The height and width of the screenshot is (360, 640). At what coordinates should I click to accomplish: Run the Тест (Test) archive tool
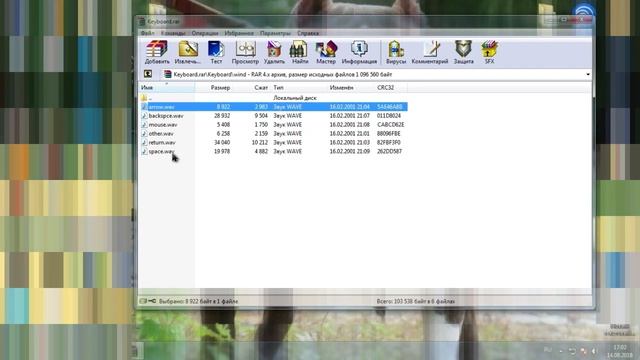[x=216, y=52]
